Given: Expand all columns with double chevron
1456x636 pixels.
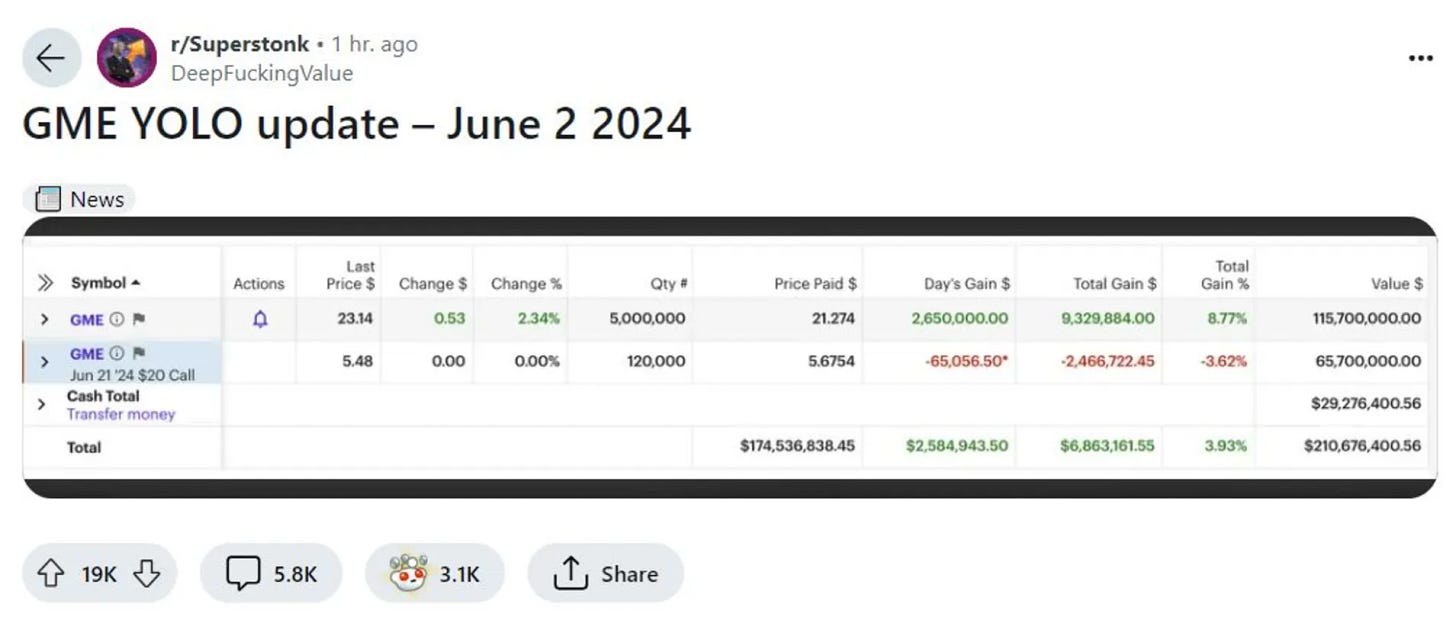Looking at the screenshot, I should click(x=45, y=283).
